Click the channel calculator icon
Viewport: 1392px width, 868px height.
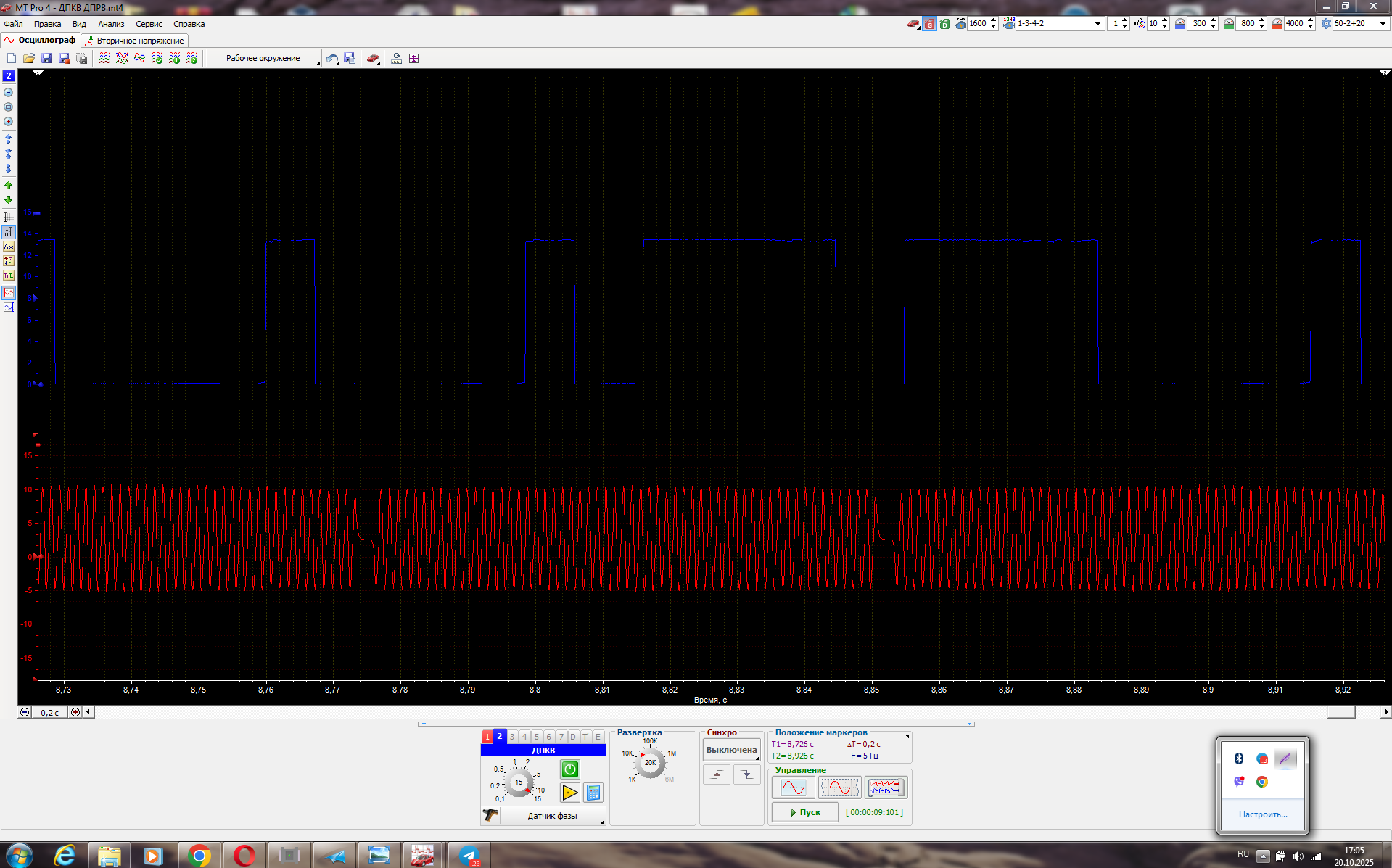tap(593, 793)
